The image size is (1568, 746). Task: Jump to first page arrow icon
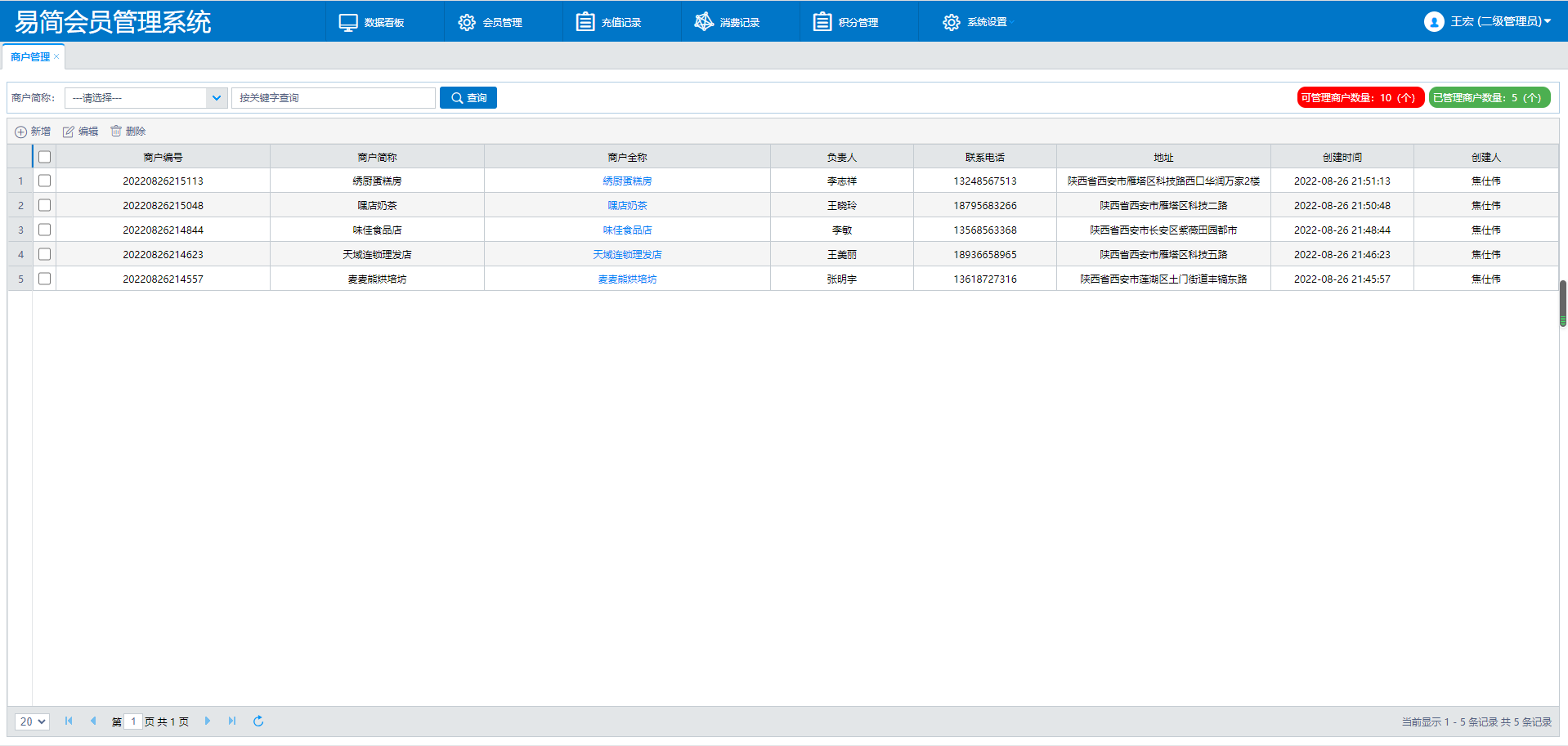point(69,721)
